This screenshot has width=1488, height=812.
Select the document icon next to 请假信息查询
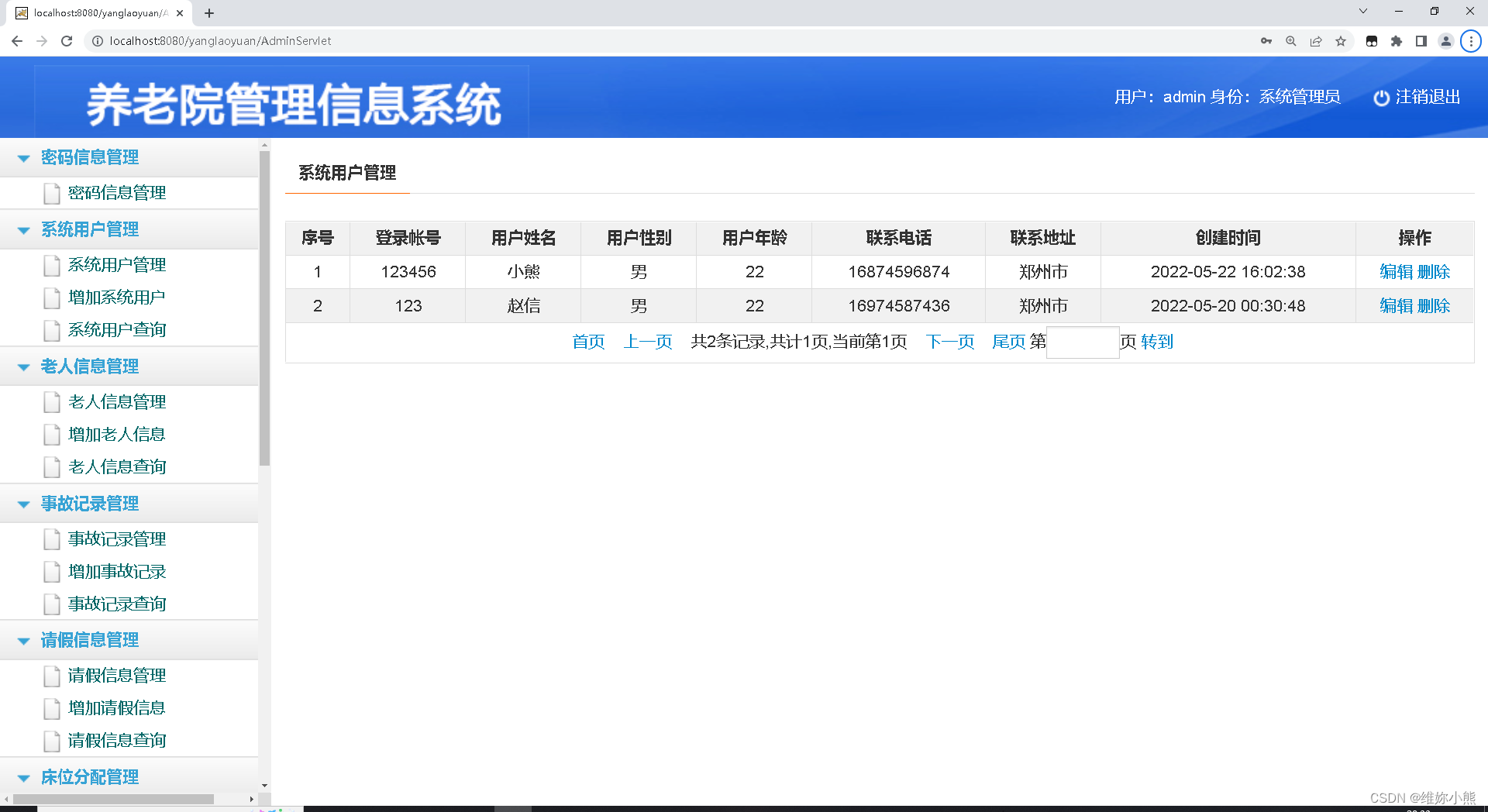coord(51,741)
